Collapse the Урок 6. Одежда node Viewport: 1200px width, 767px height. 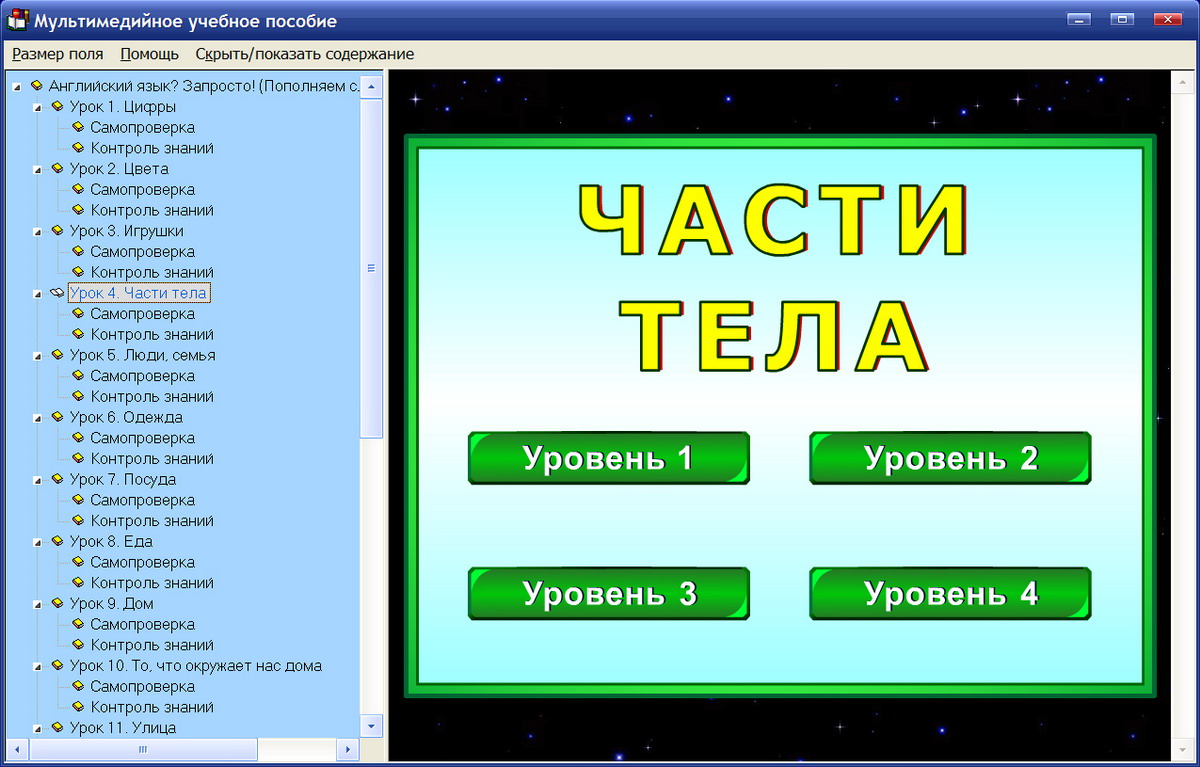38,418
